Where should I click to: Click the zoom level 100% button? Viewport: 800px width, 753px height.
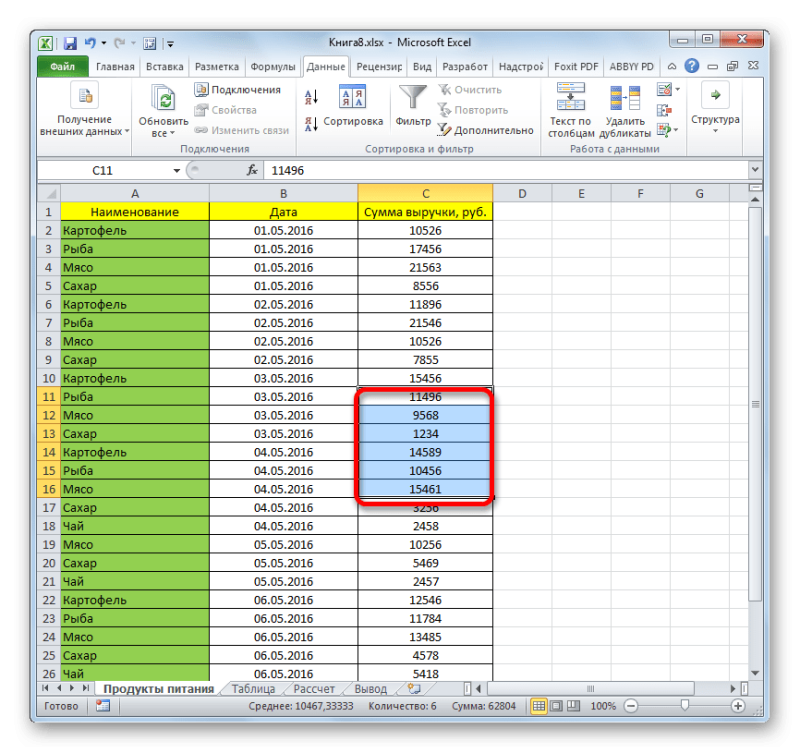pos(603,706)
